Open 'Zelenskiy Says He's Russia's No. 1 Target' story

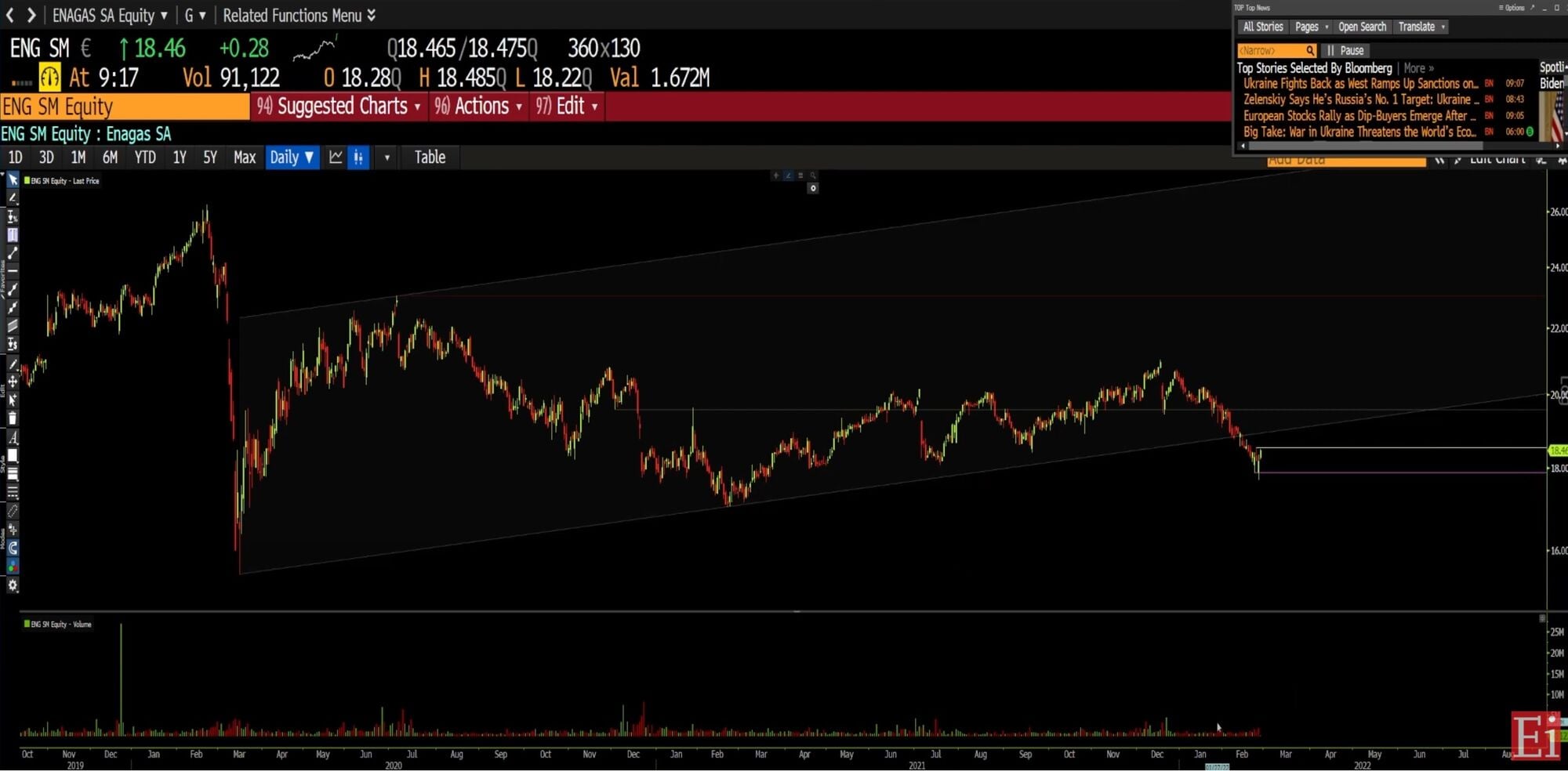coord(1360,100)
